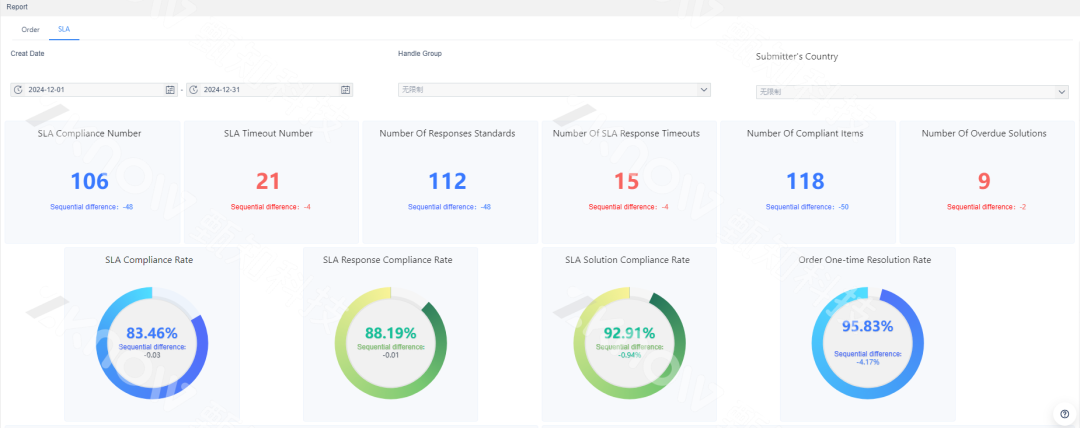Select the SLA tab

click(x=64, y=29)
